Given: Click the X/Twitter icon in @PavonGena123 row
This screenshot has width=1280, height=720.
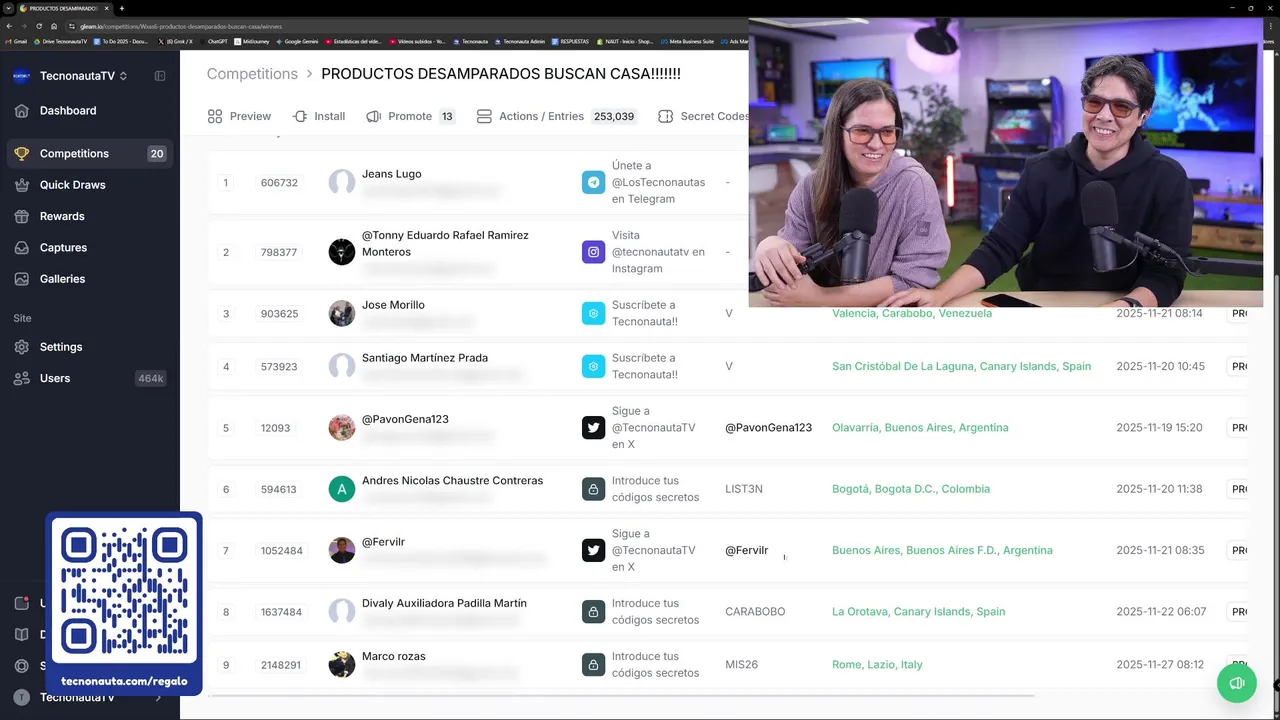Looking at the screenshot, I should tap(594, 428).
